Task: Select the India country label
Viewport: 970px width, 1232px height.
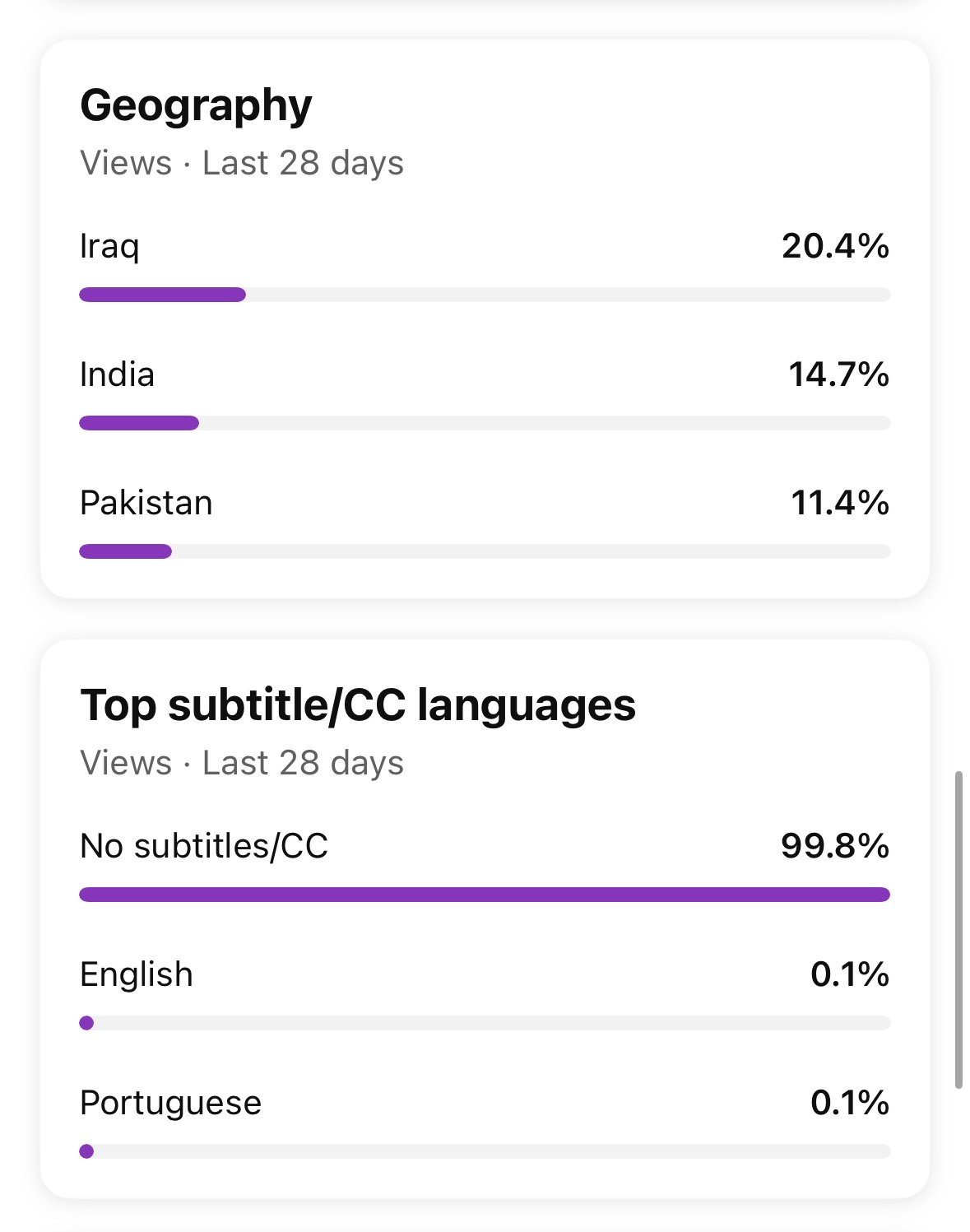Action: coord(117,374)
